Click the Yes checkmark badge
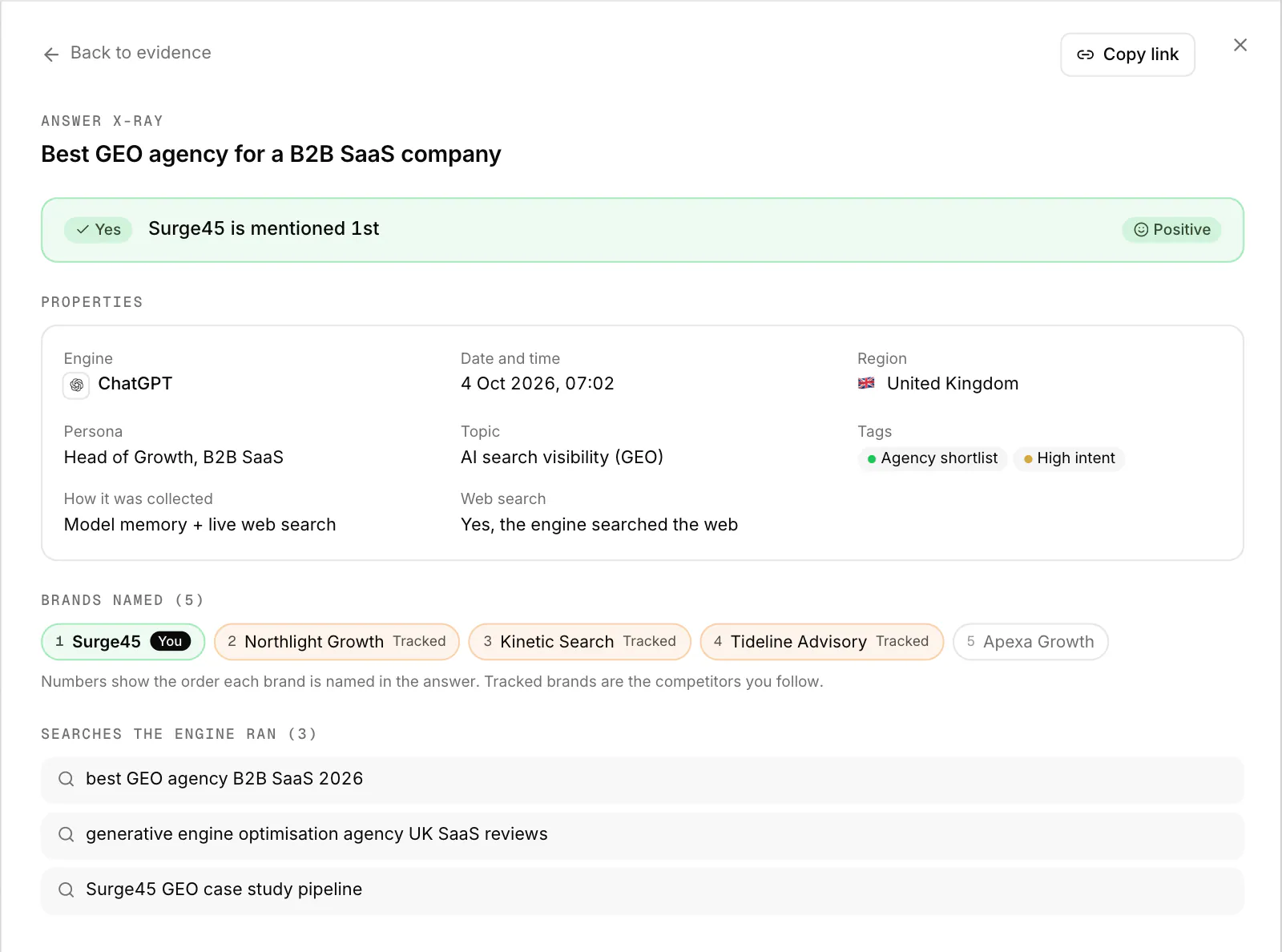The image size is (1282, 952). (99, 230)
